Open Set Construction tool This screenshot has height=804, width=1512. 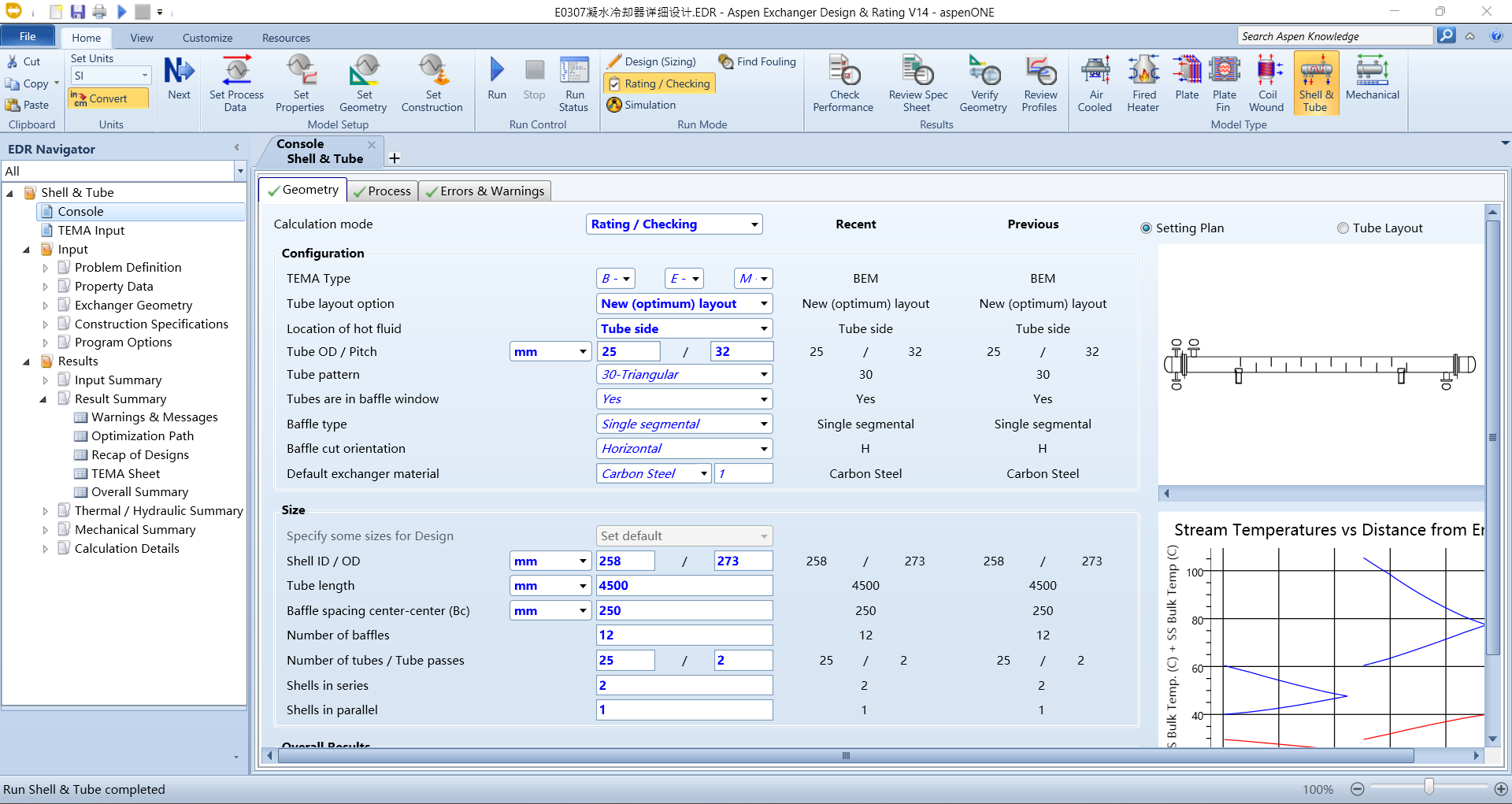pyautogui.click(x=432, y=83)
